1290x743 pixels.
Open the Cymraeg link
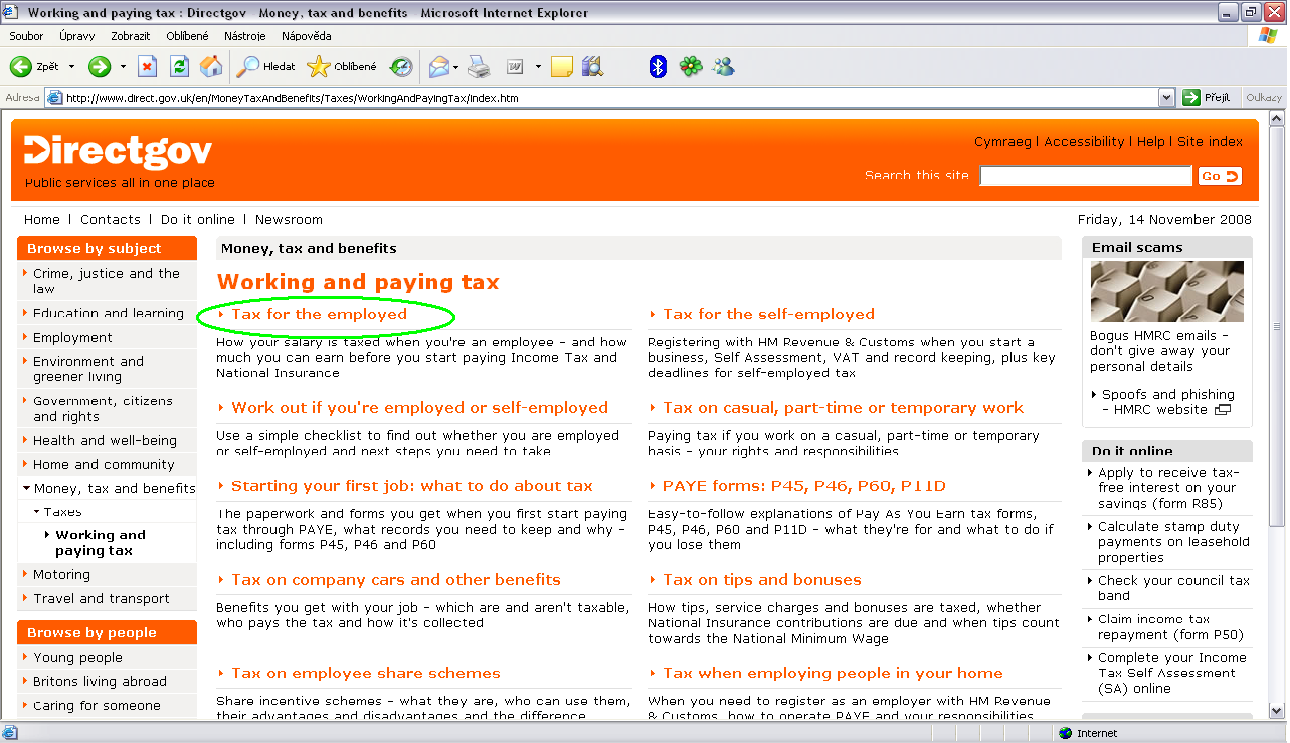point(1002,142)
